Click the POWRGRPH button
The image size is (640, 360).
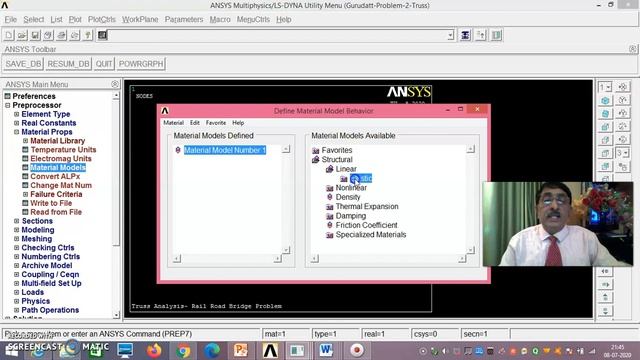141,64
